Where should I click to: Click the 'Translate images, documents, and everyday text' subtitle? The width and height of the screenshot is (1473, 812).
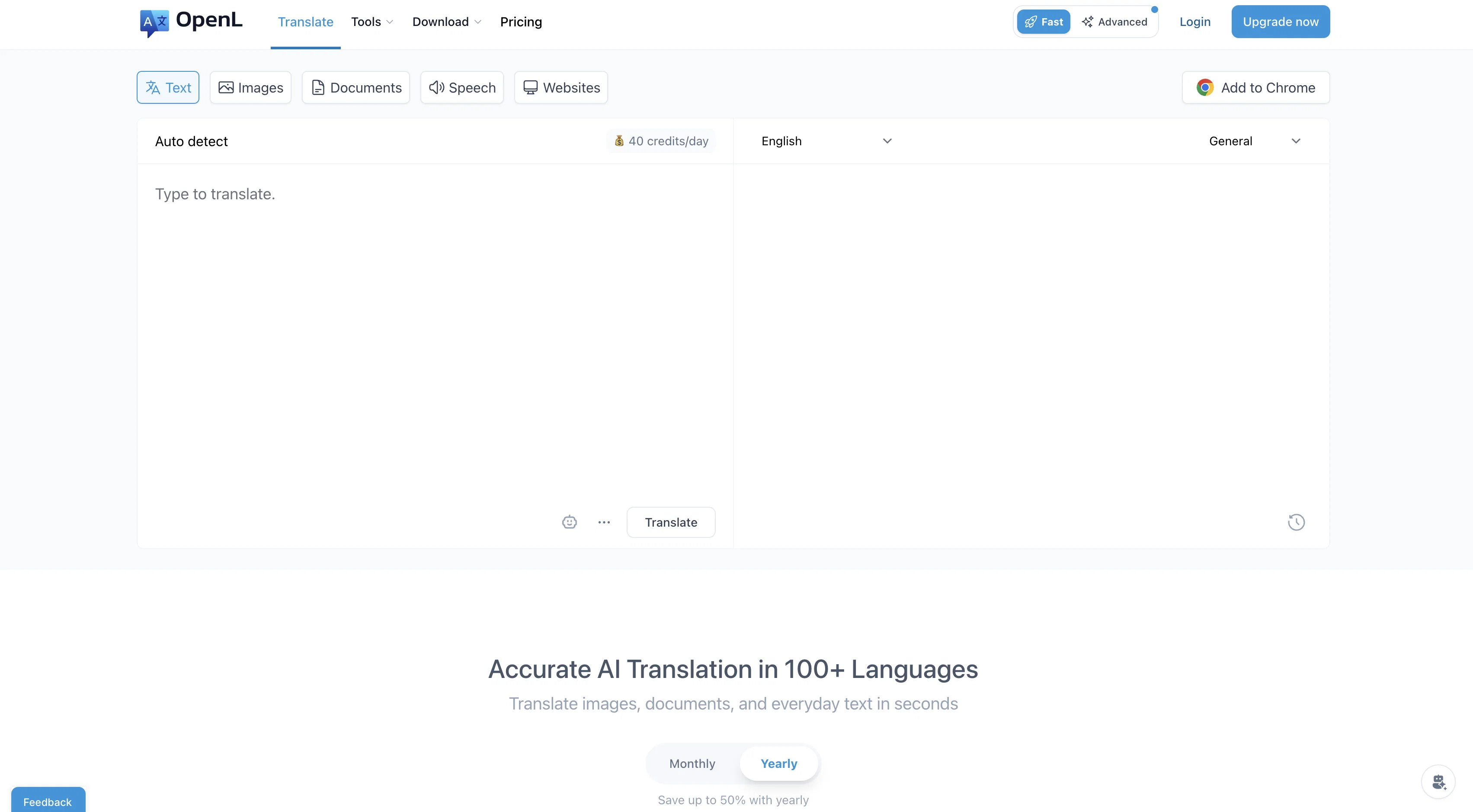(x=733, y=703)
